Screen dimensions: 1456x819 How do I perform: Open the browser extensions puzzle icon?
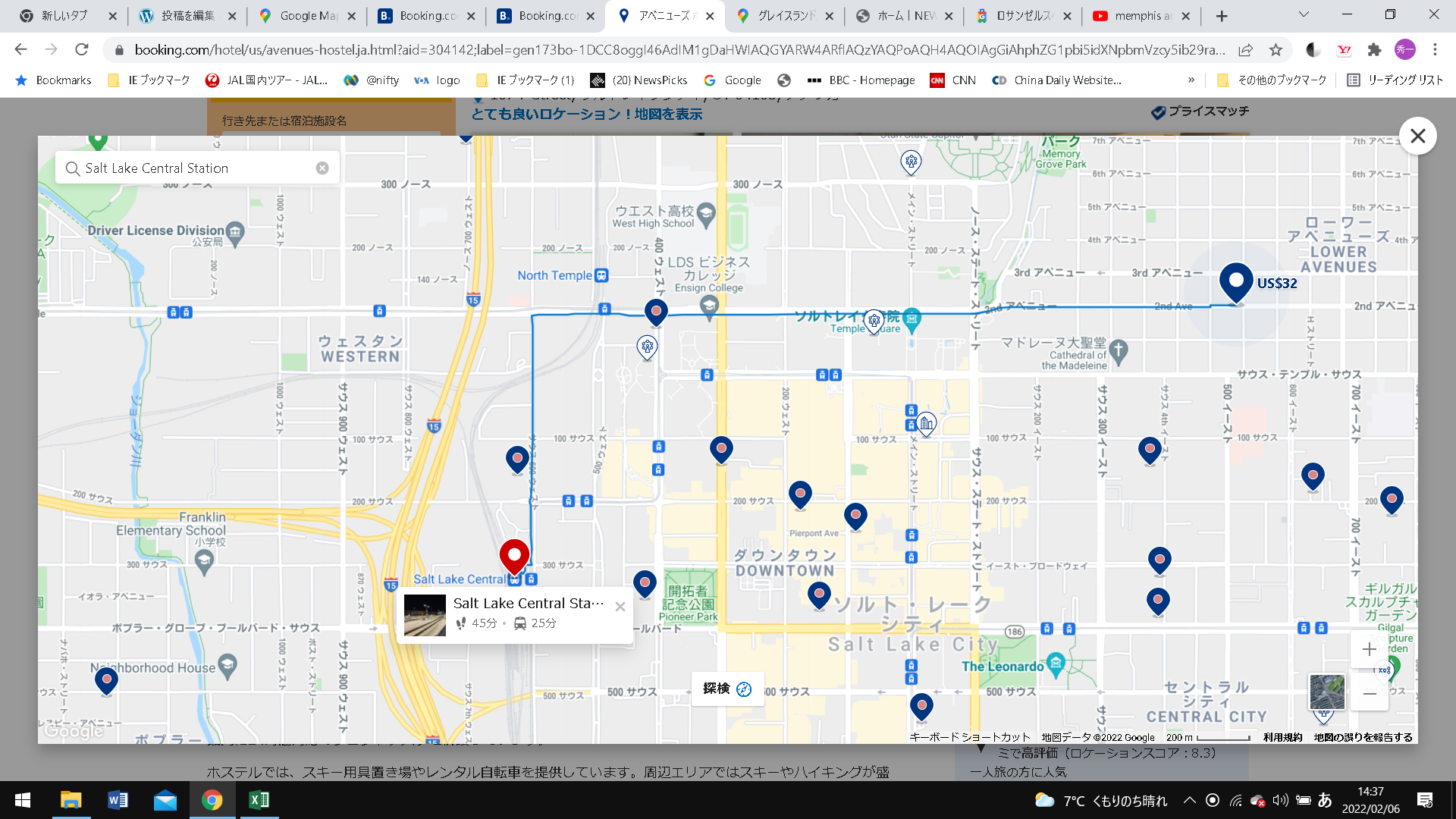coord(1374,50)
